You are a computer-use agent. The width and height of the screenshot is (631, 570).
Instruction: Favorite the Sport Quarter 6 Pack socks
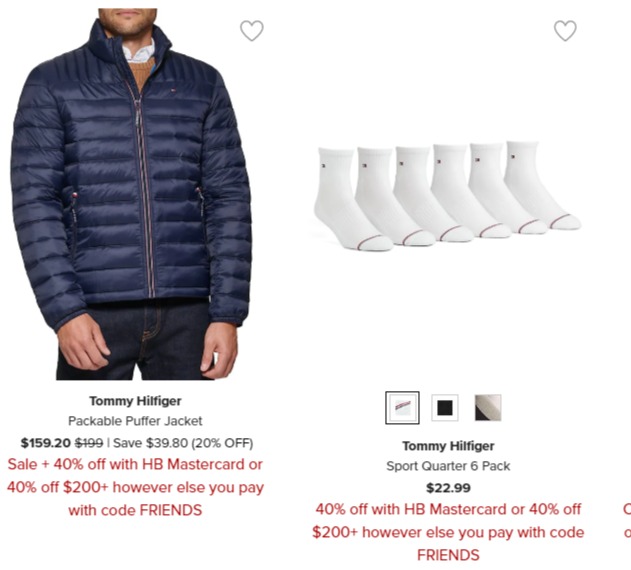pyautogui.click(x=565, y=31)
